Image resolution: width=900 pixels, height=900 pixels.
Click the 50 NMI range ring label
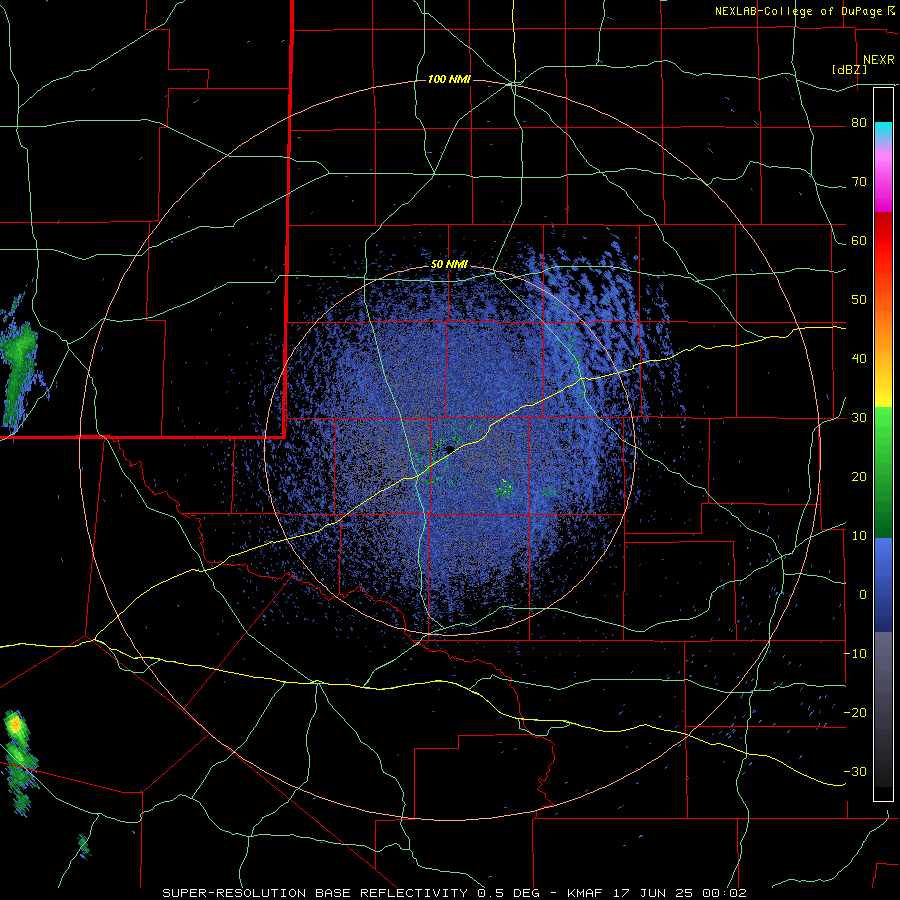(449, 265)
